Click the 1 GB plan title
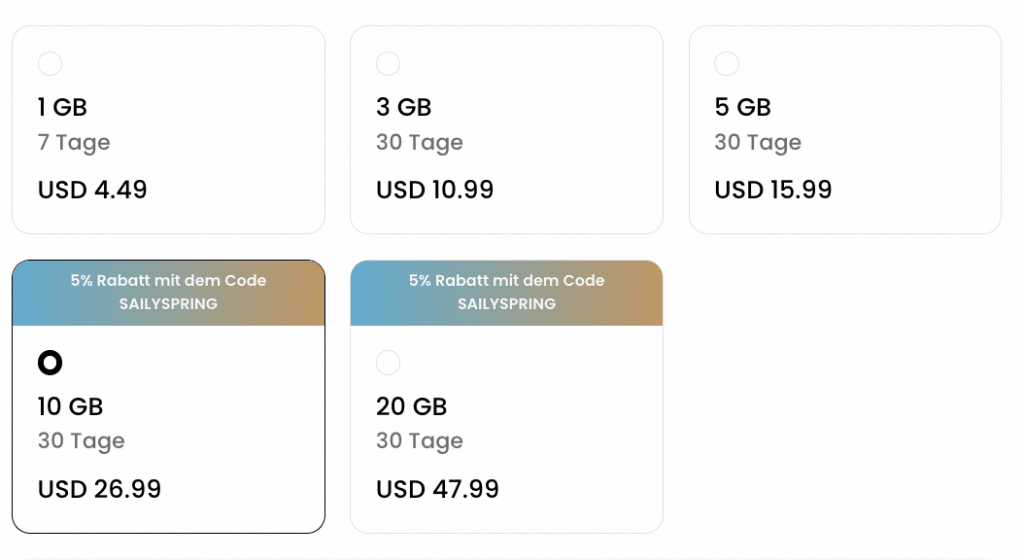 pos(62,107)
